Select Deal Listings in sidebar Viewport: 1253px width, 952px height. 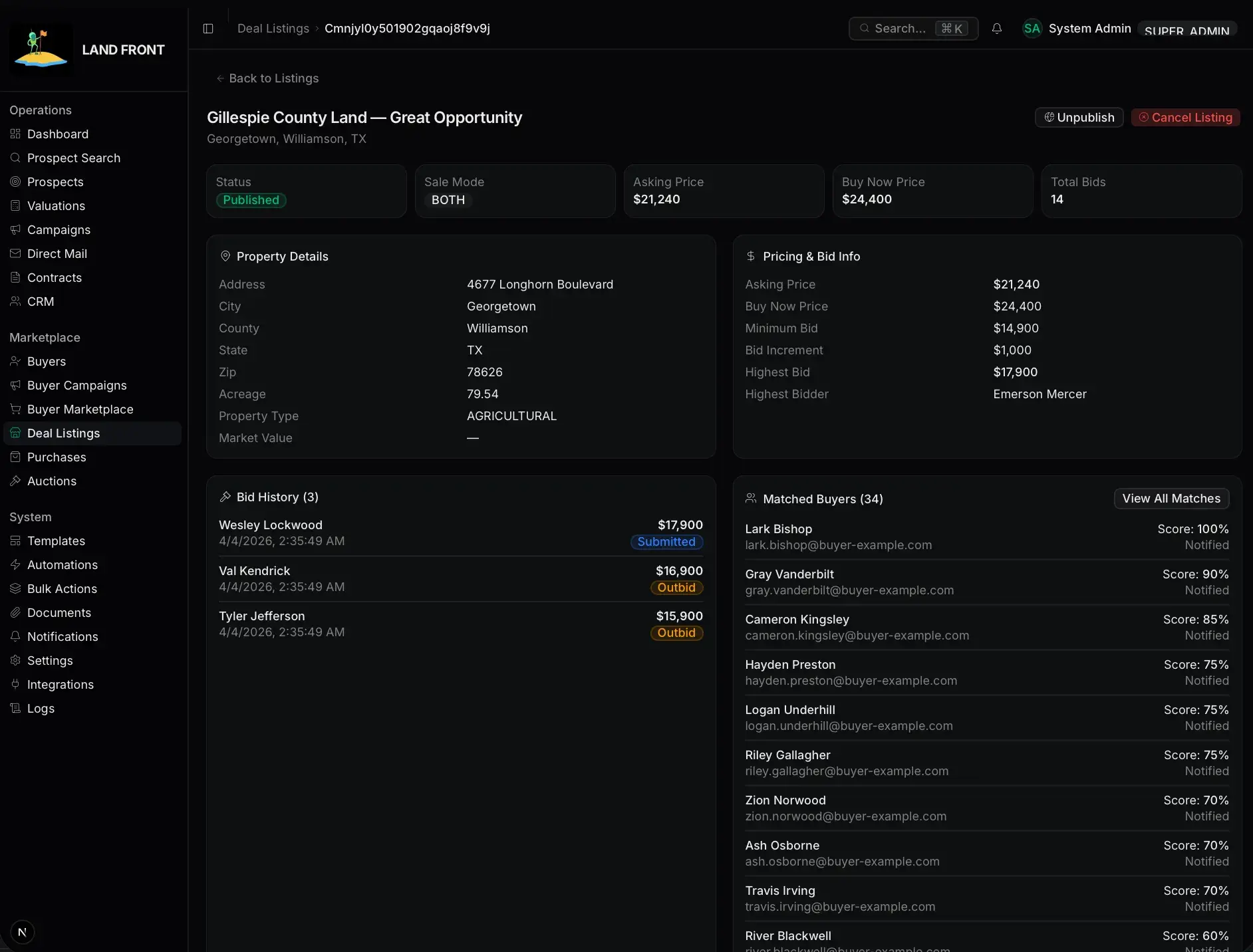click(92, 433)
